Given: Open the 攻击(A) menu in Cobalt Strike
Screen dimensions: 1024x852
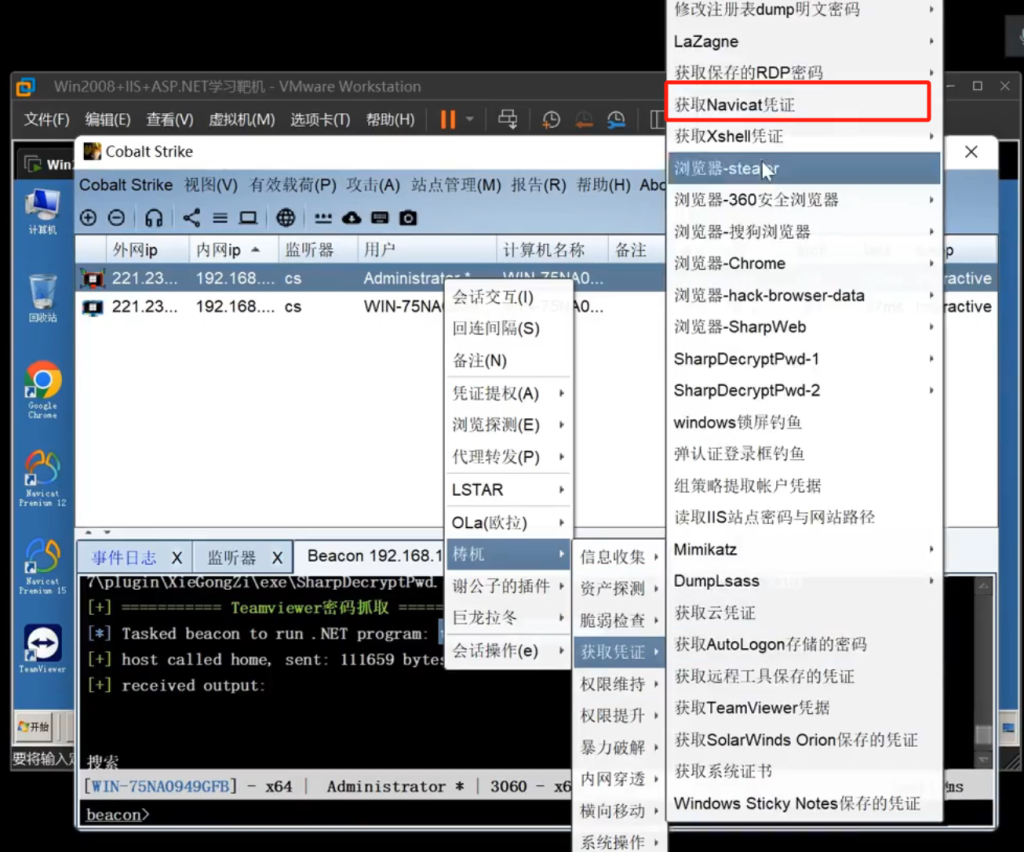Looking at the screenshot, I should click(373, 185).
